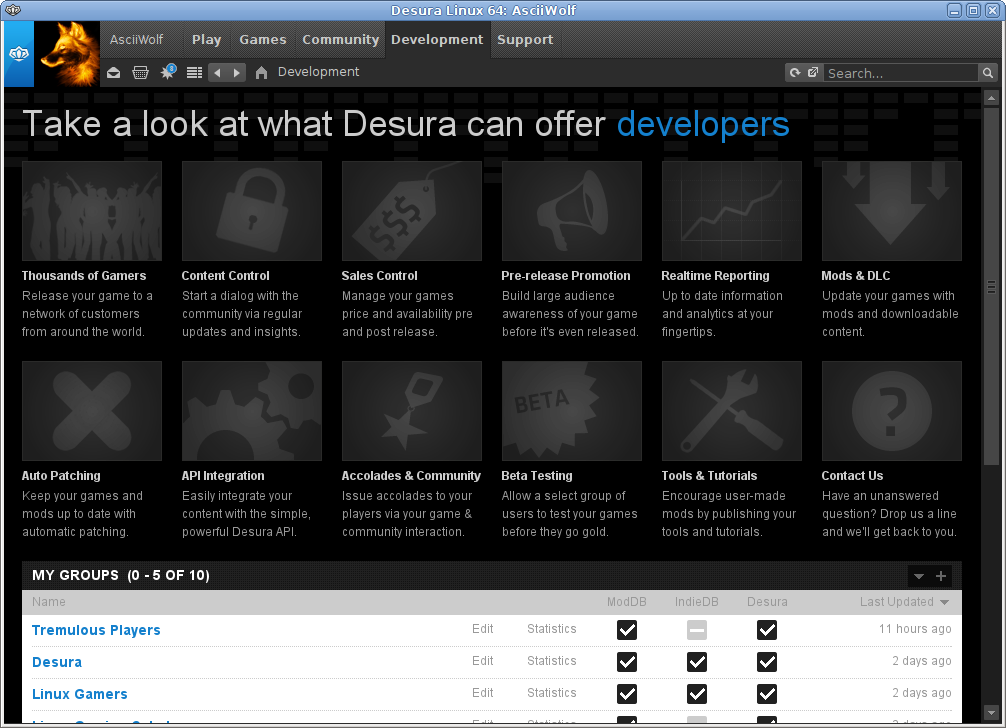Screen dimensions: 1006x728
Task: Open the Tremulous Players group
Action: [96, 631]
